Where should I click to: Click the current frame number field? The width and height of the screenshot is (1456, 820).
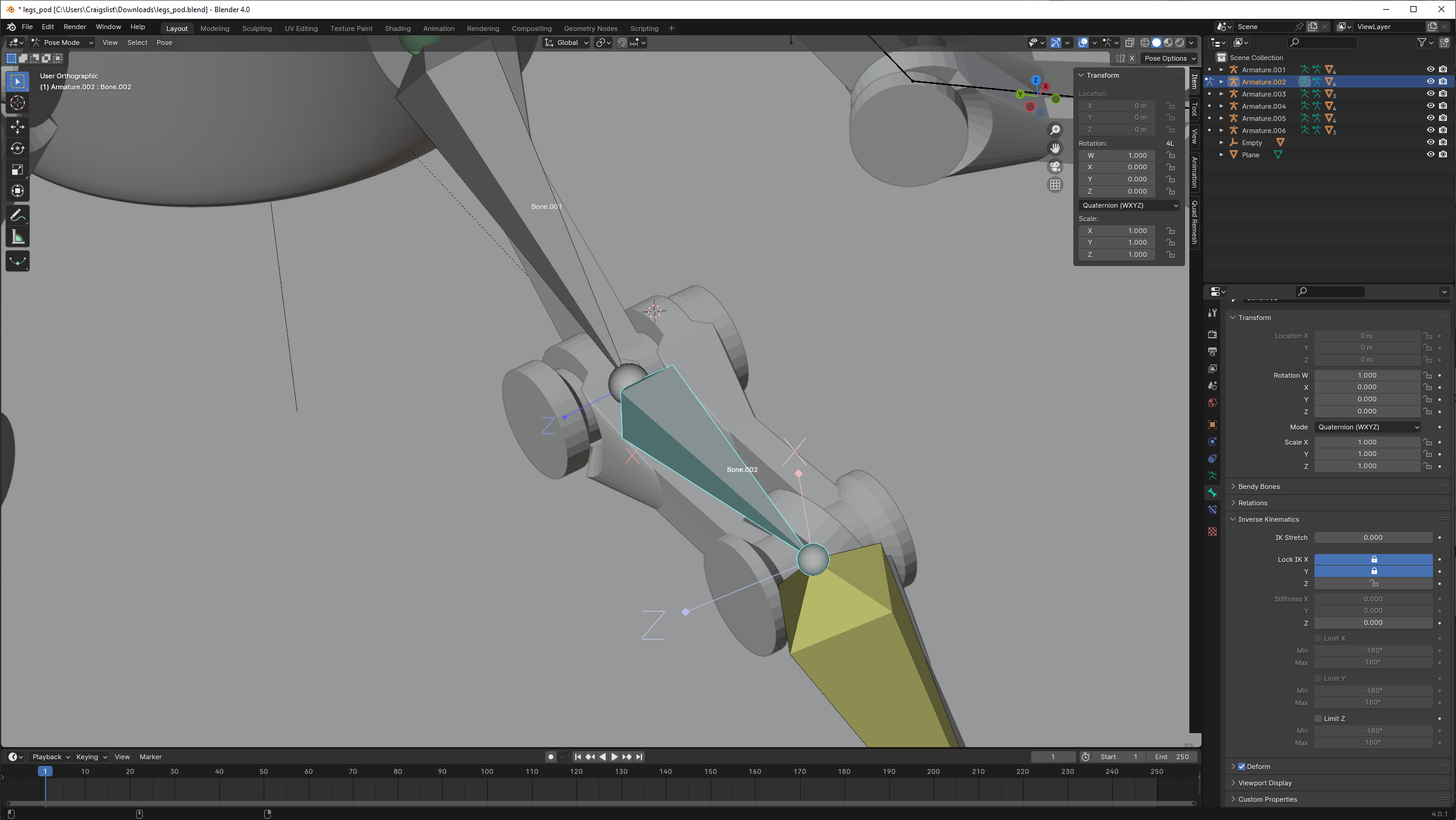[x=1053, y=757]
